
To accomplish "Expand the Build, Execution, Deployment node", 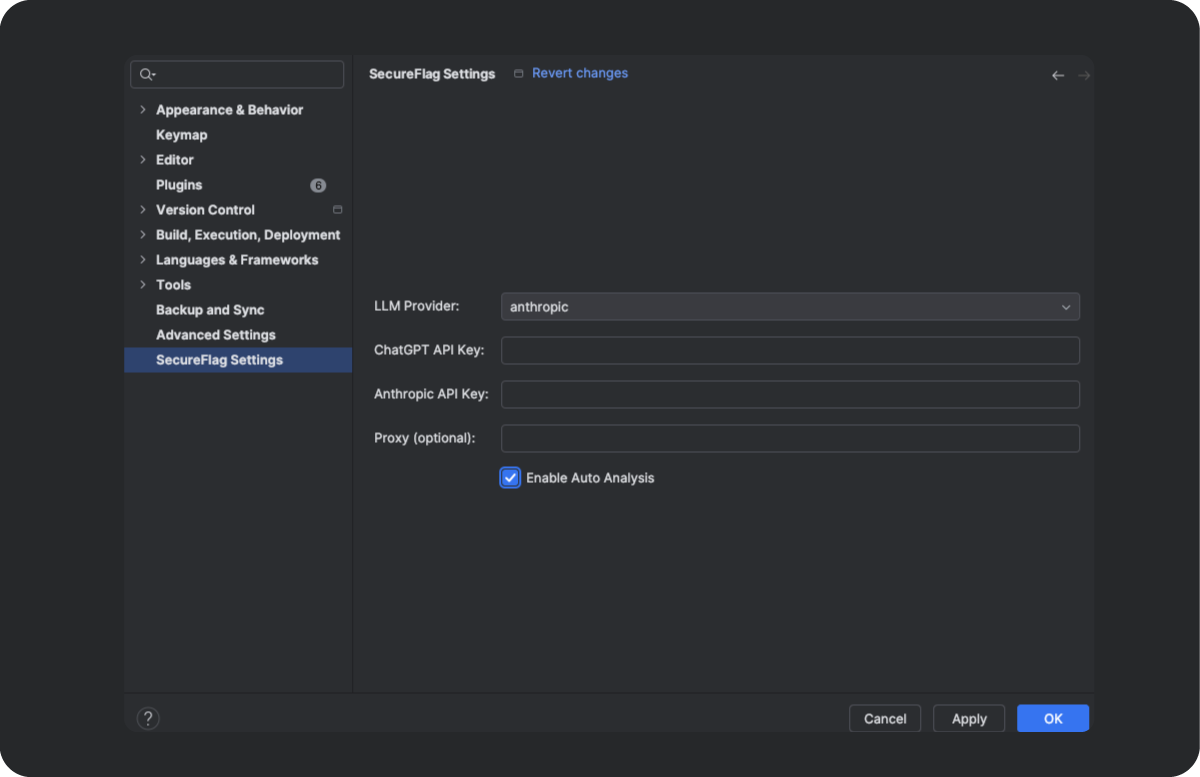I will coord(143,235).
